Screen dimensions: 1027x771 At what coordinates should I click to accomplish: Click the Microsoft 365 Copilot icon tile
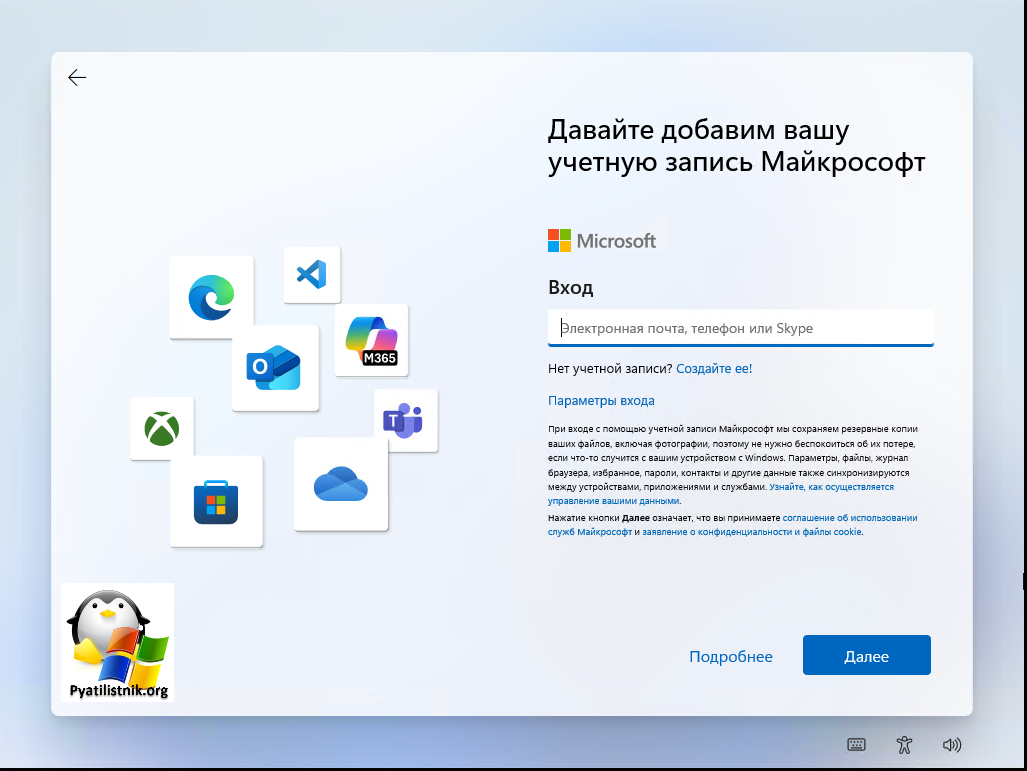tap(371, 340)
